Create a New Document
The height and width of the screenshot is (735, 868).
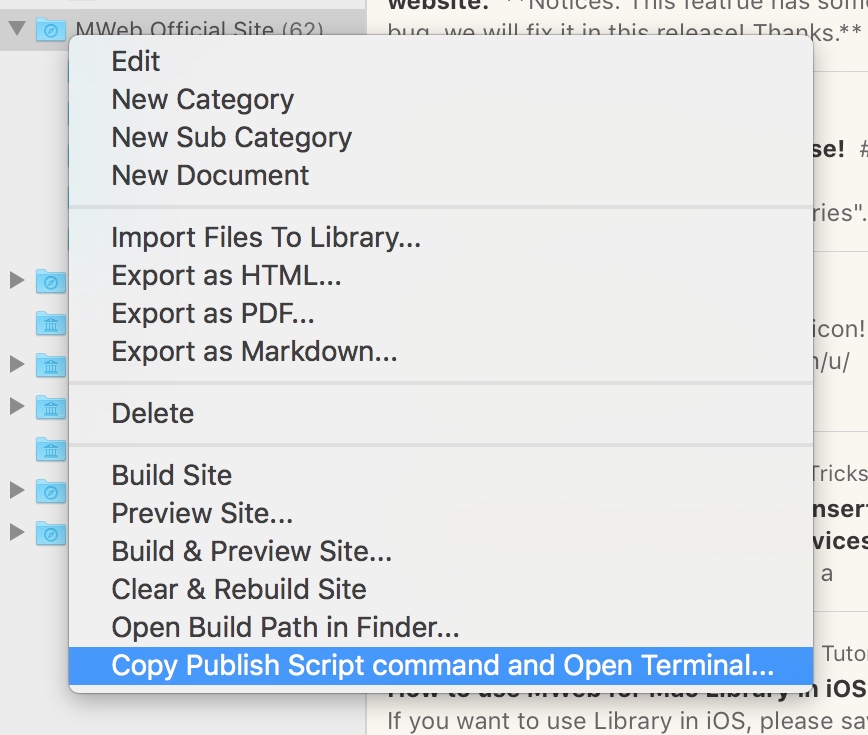tap(210, 175)
